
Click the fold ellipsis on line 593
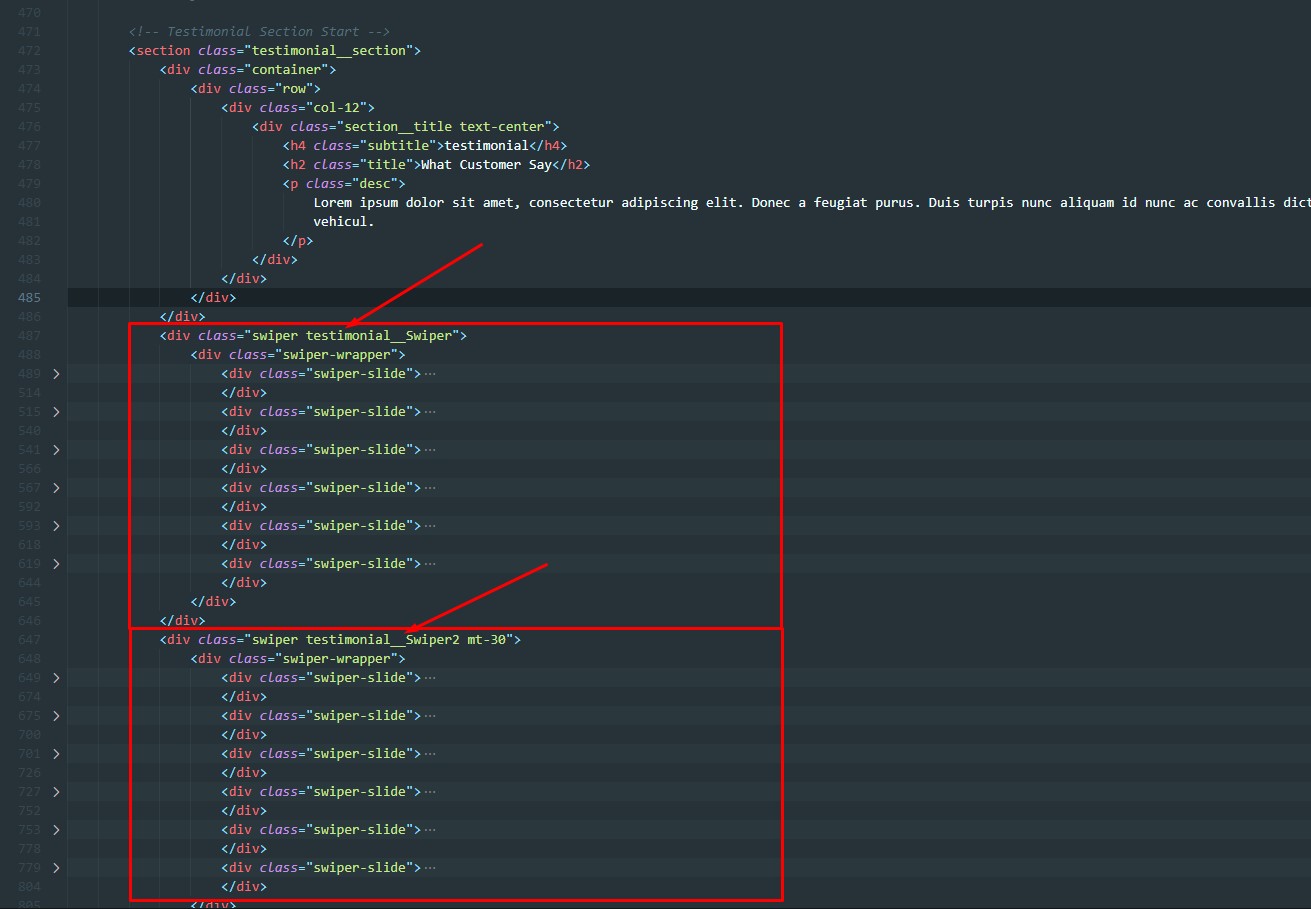(430, 526)
